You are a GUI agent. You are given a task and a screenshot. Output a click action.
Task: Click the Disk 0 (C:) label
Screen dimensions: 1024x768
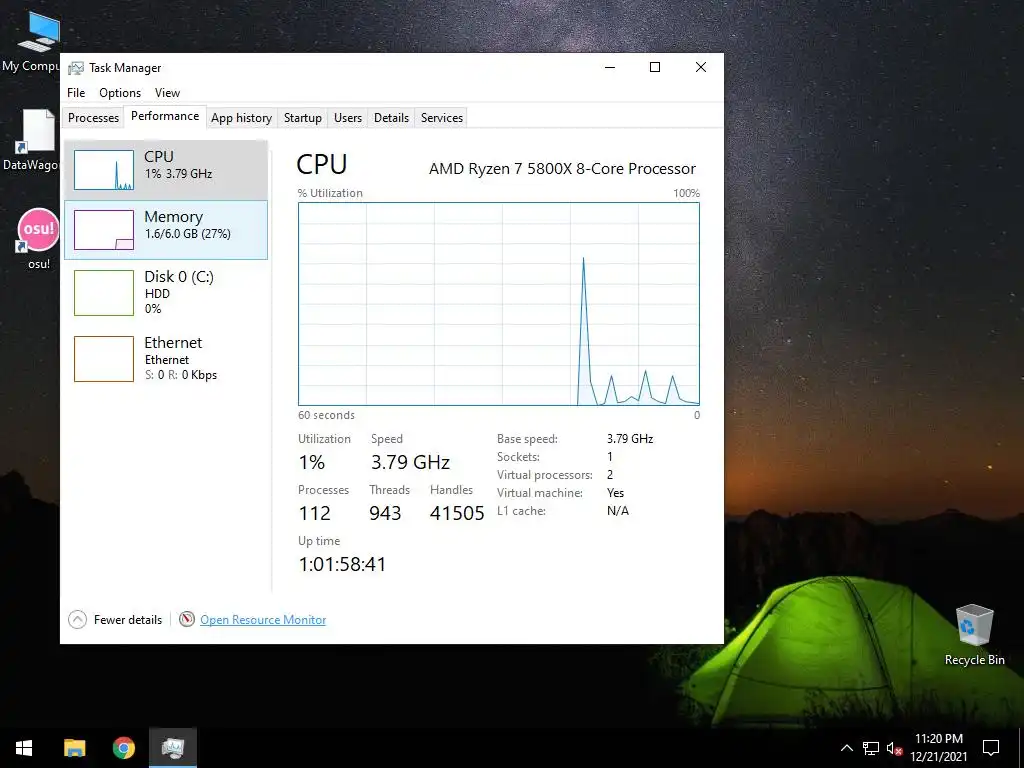179,277
